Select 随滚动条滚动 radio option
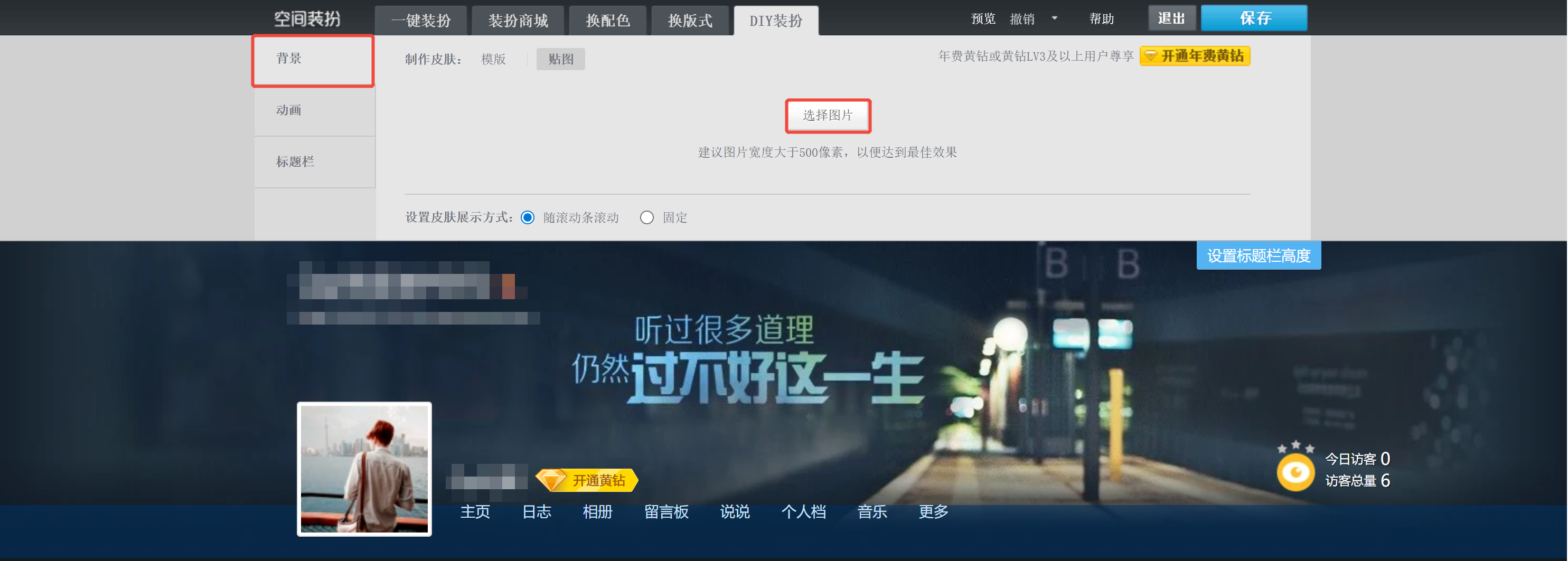Image resolution: width=1568 pixels, height=561 pixels. point(528,217)
